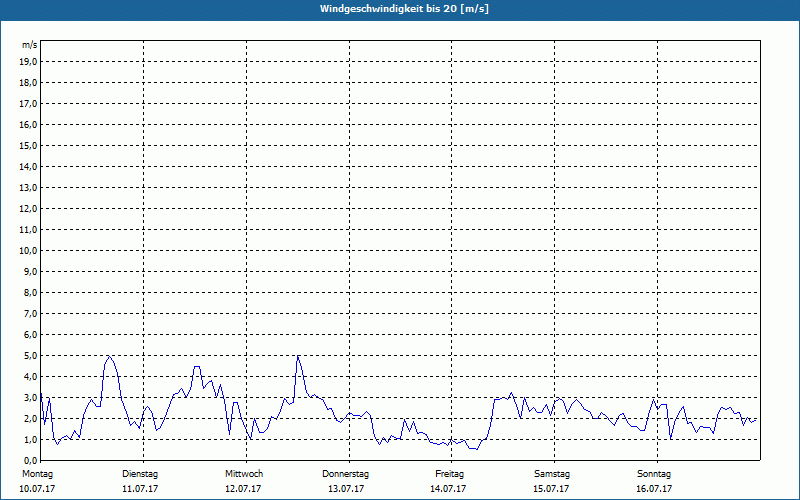Viewport: 800px width, 500px height.
Task: Click the 'Montag' day label
Action: pyautogui.click(x=37, y=474)
